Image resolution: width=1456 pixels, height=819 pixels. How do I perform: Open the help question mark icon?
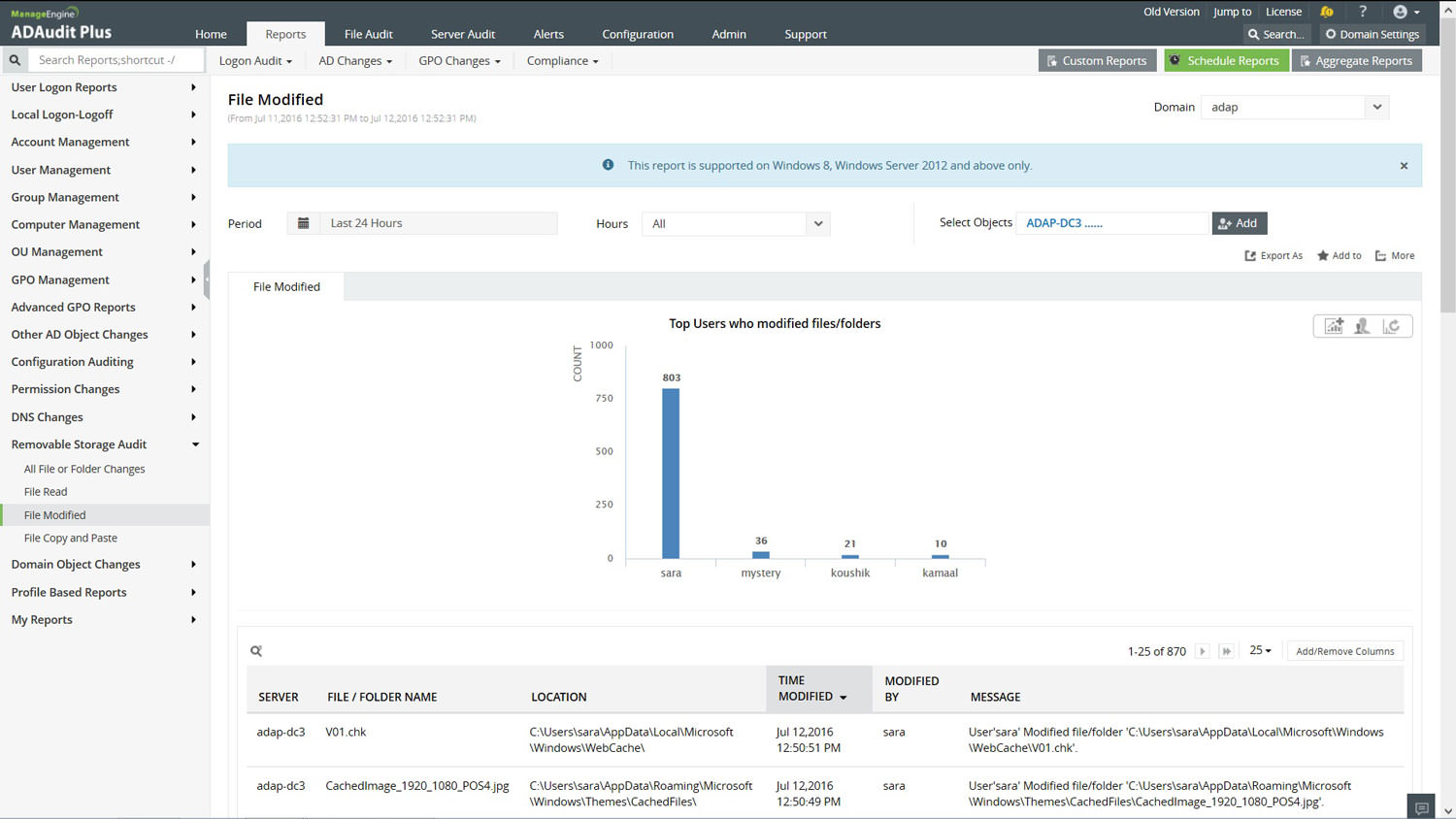(x=1363, y=12)
